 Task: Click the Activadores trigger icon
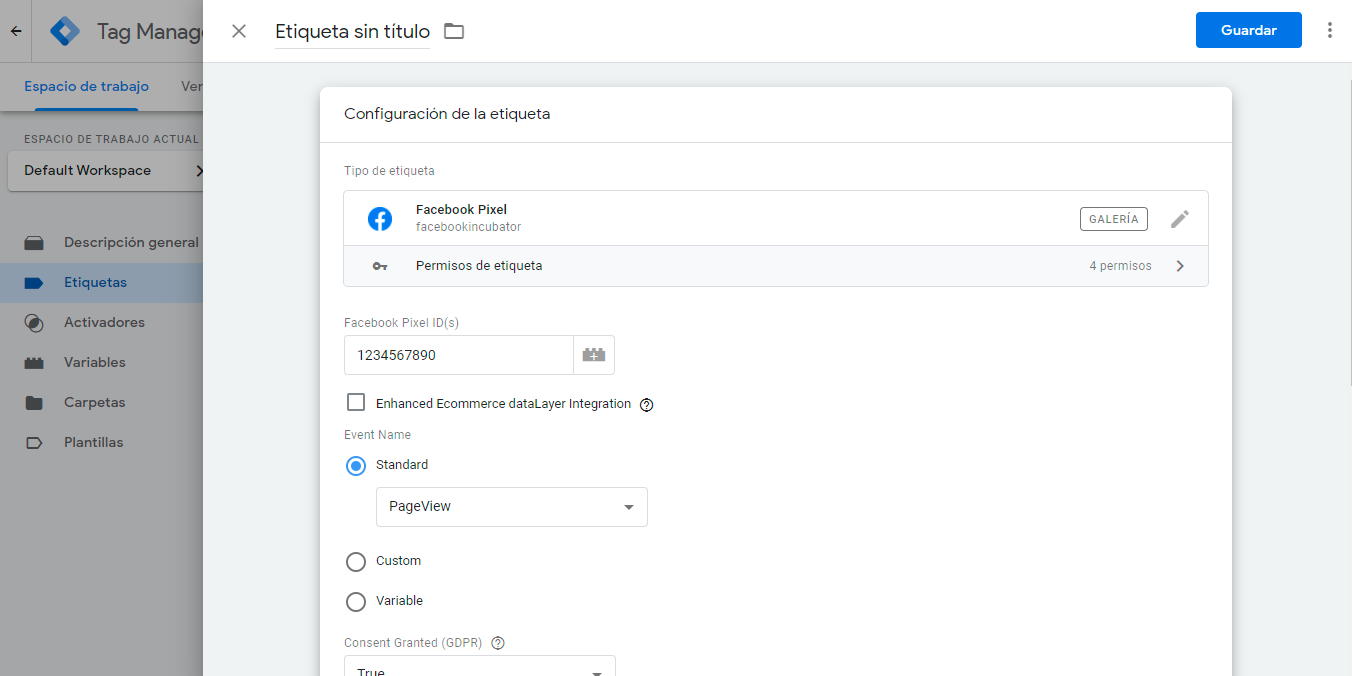pos(34,322)
